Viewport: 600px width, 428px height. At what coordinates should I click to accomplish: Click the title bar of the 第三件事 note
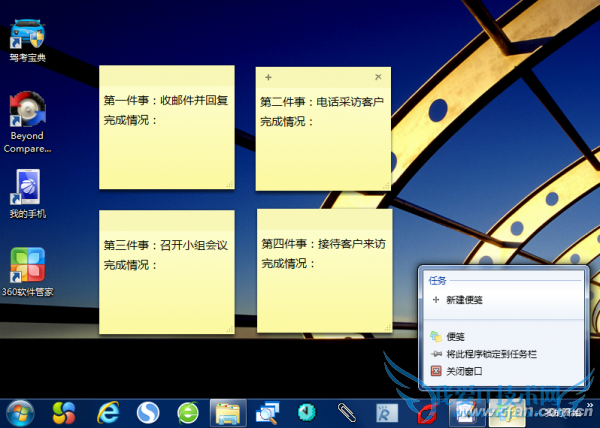pyautogui.click(x=167, y=220)
